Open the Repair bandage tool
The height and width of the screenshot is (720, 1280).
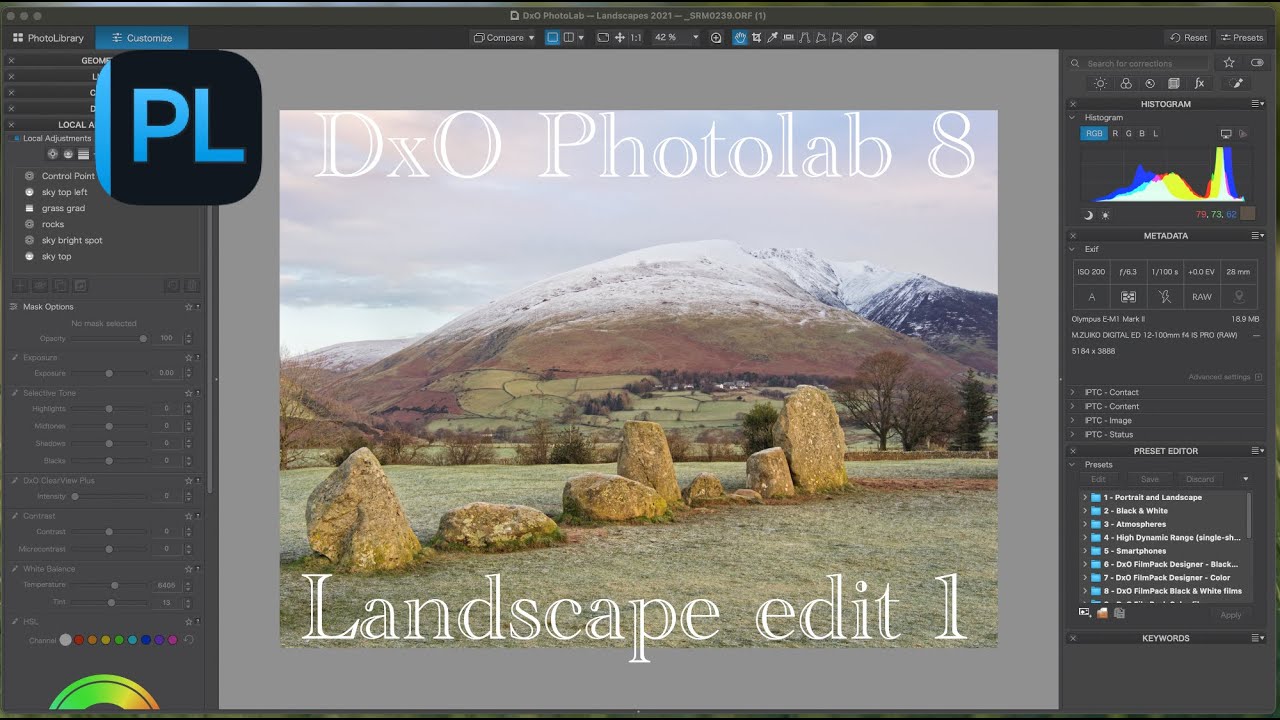click(853, 37)
